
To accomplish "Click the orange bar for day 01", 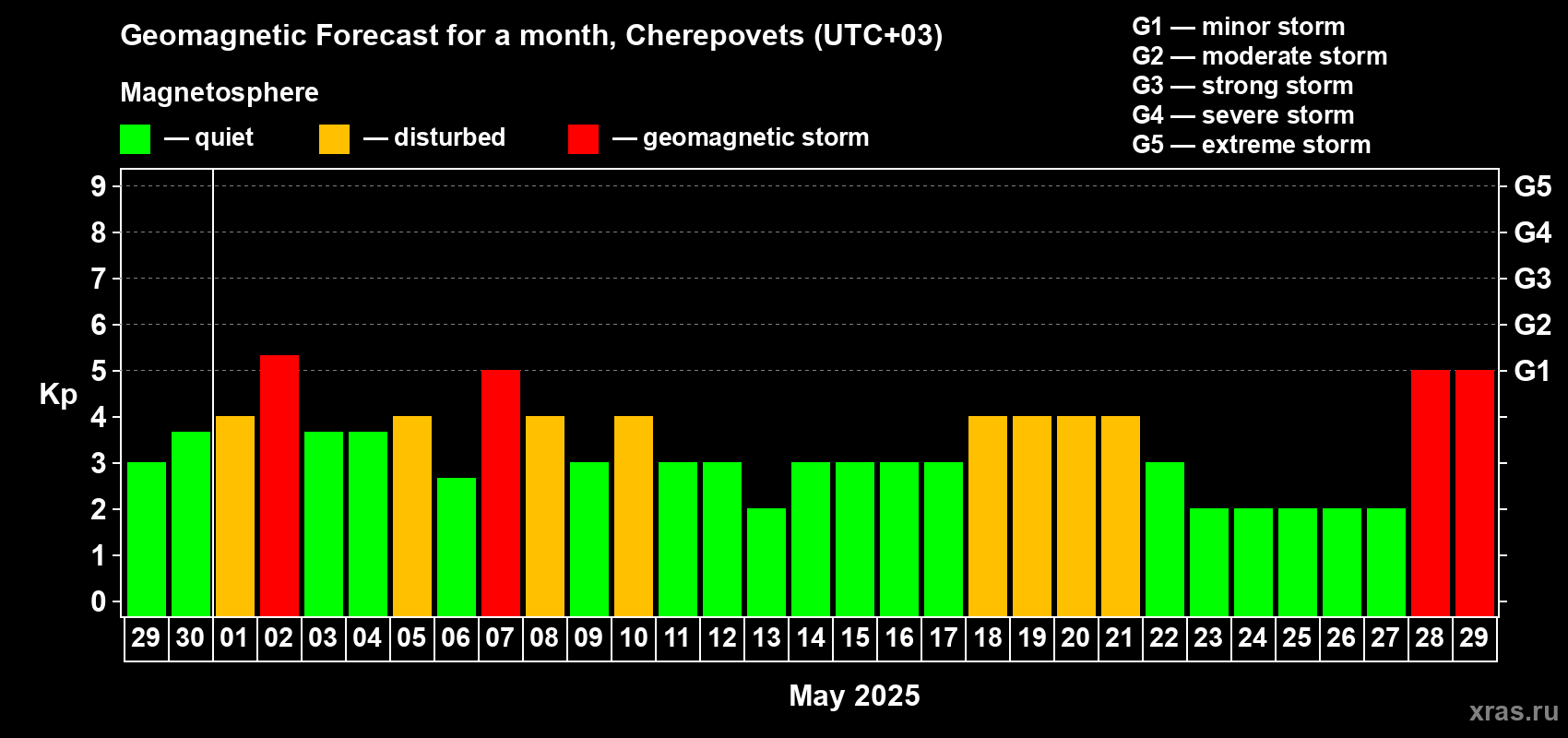I will coord(235,517).
